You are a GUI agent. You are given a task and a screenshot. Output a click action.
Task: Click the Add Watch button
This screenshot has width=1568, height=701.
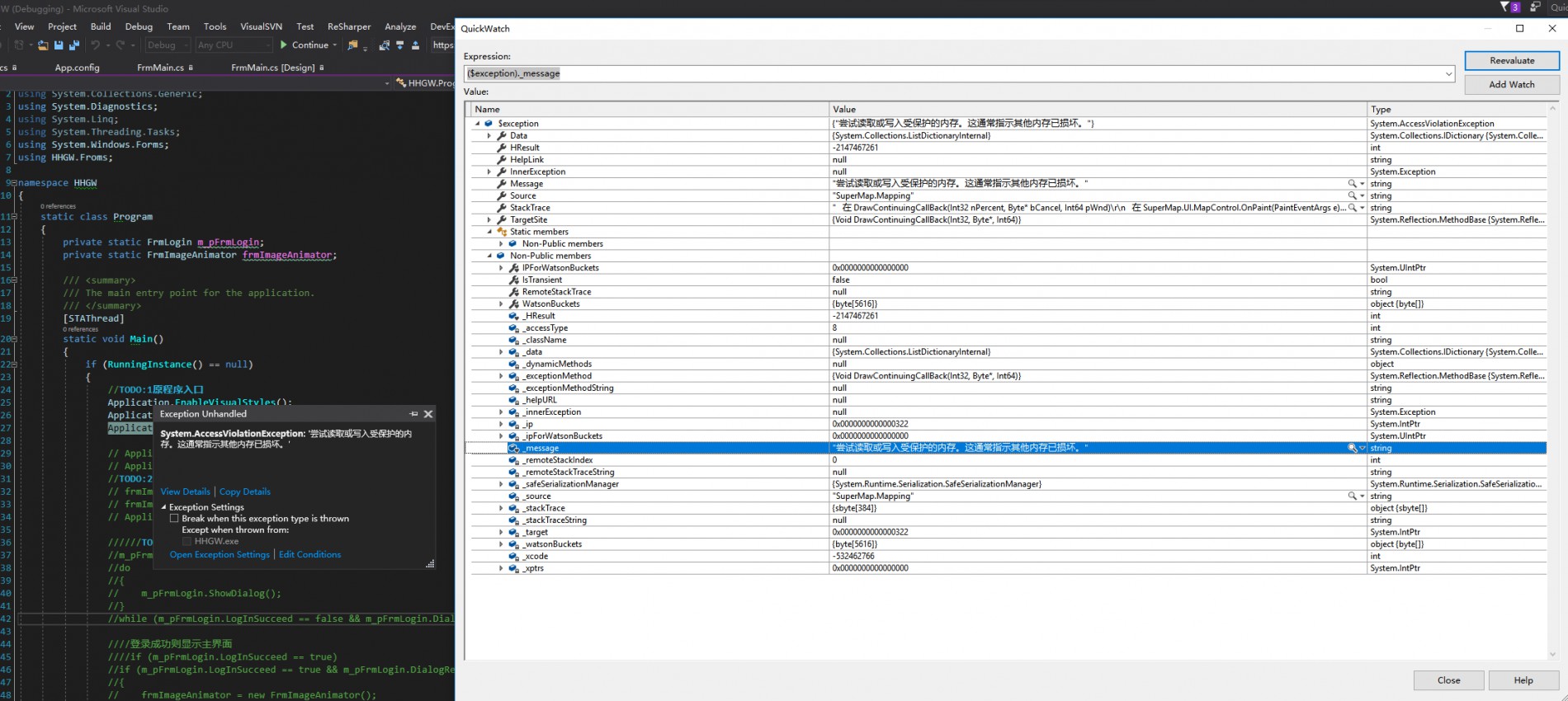click(x=1512, y=84)
